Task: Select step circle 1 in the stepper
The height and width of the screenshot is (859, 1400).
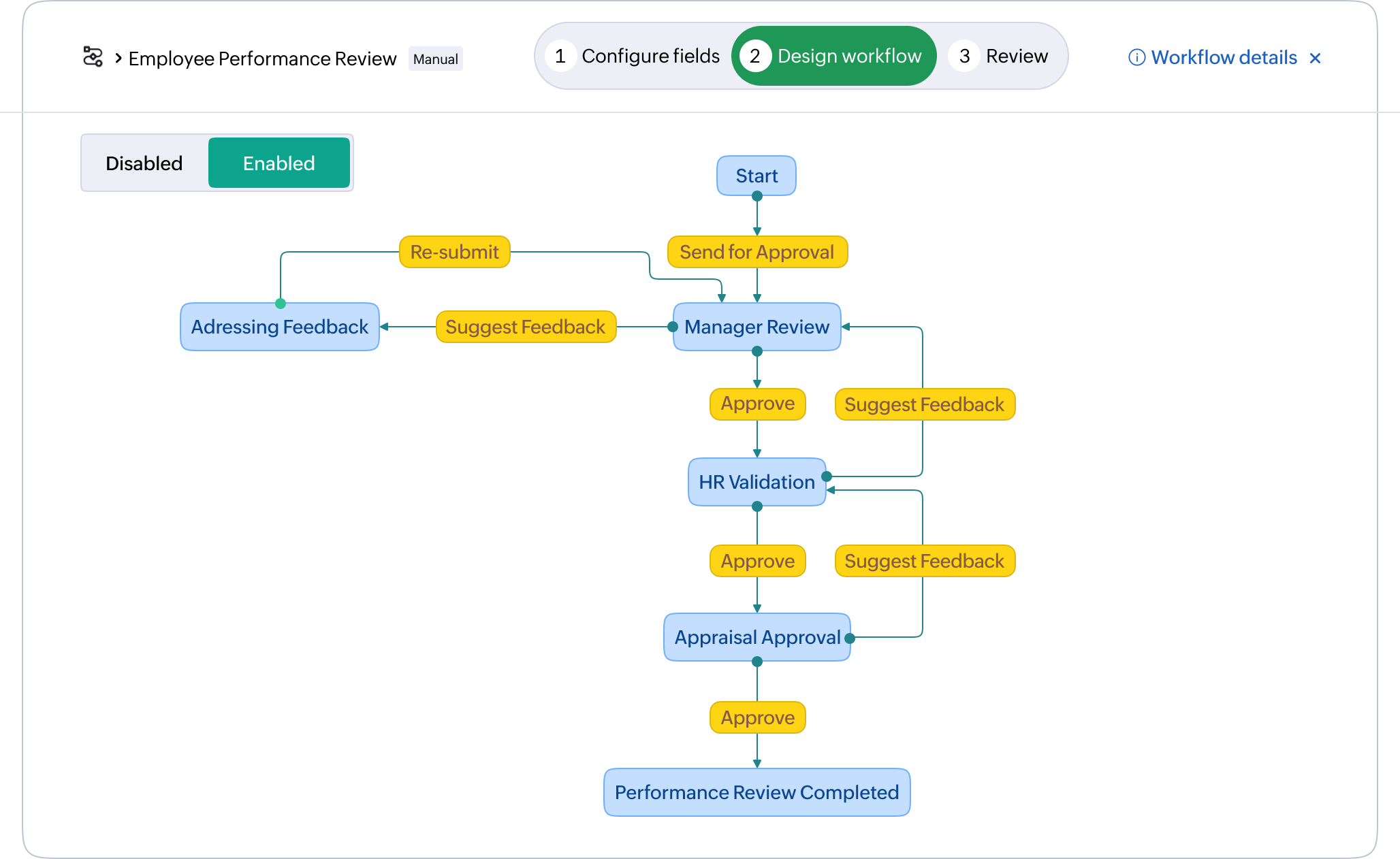Action: (561, 56)
